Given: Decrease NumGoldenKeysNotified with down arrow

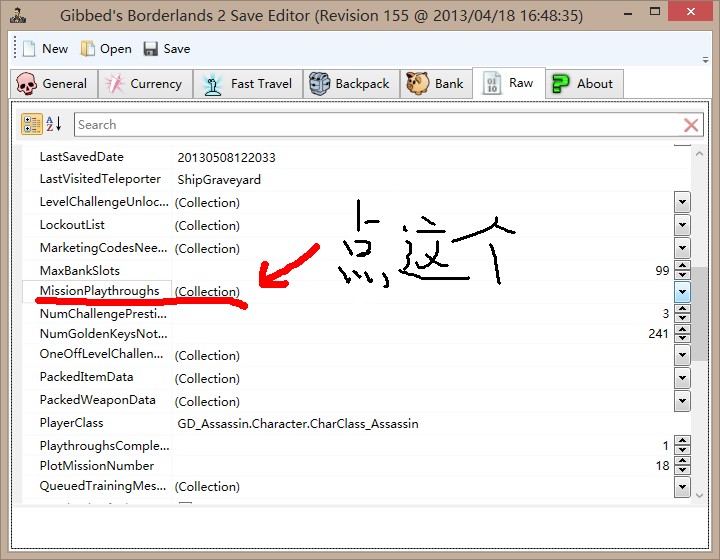Looking at the screenshot, I should point(682,338).
